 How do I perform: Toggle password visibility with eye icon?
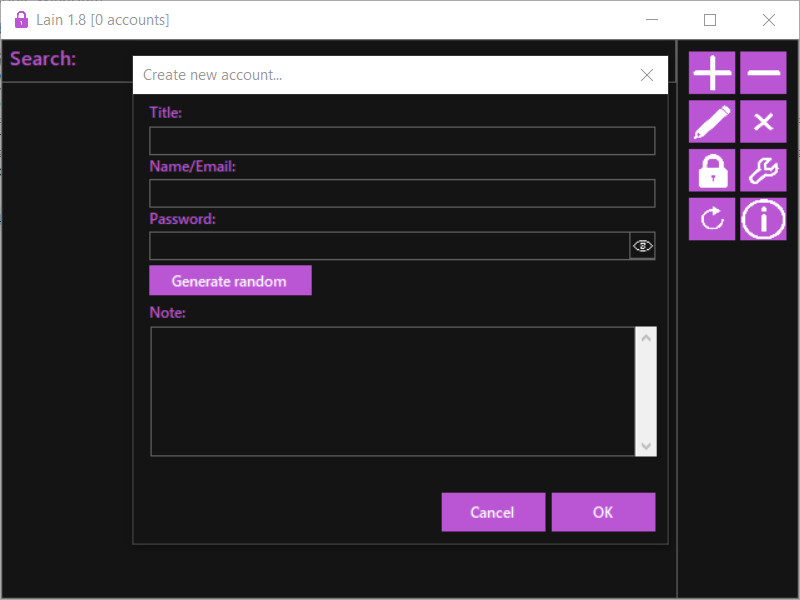tap(642, 246)
